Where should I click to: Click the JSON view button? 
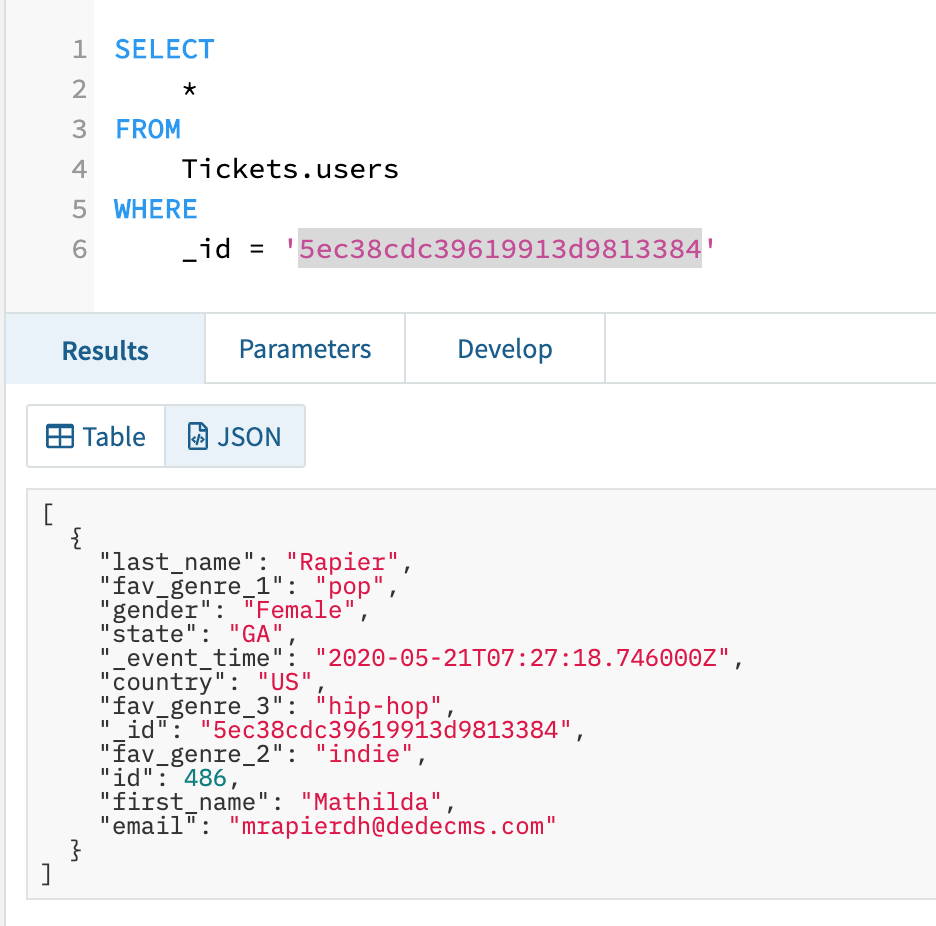pyautogui.click(x=235, y=436)
